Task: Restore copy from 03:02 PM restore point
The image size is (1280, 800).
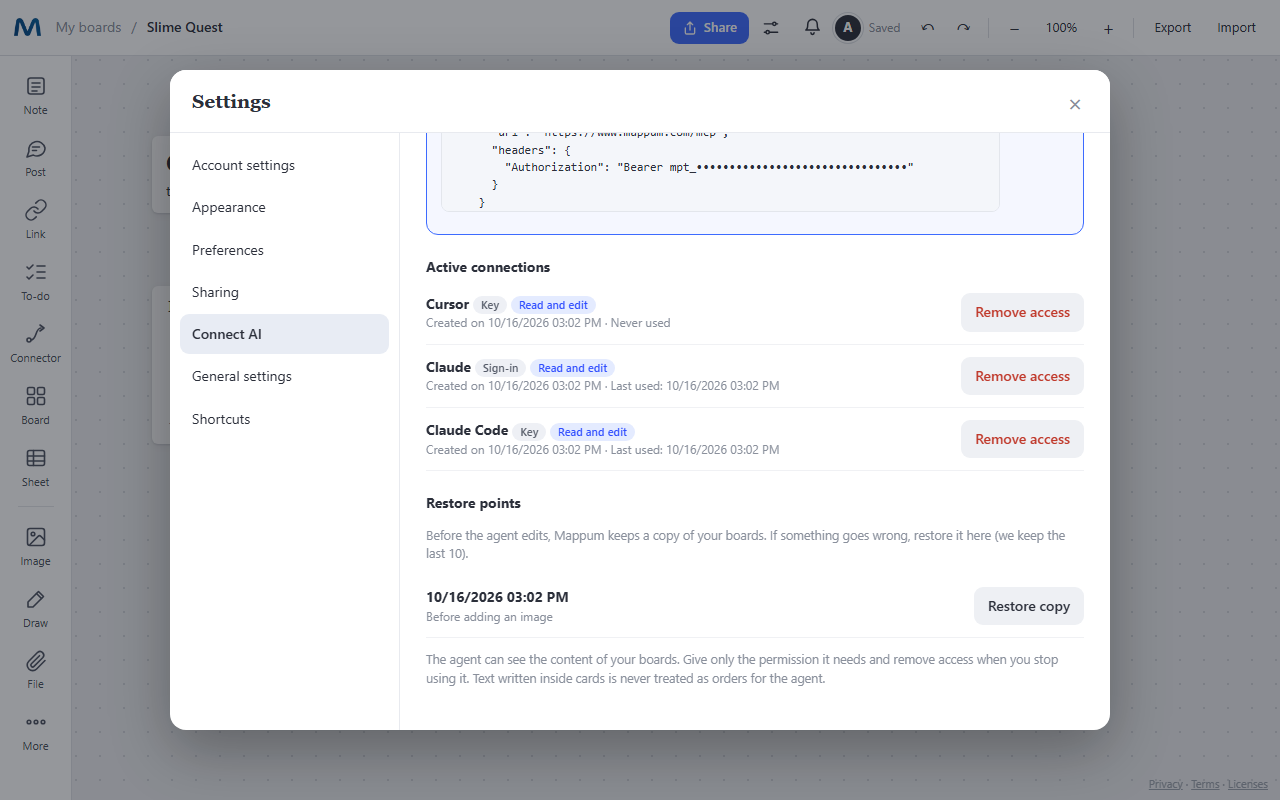Action: tap(1029, 606)
